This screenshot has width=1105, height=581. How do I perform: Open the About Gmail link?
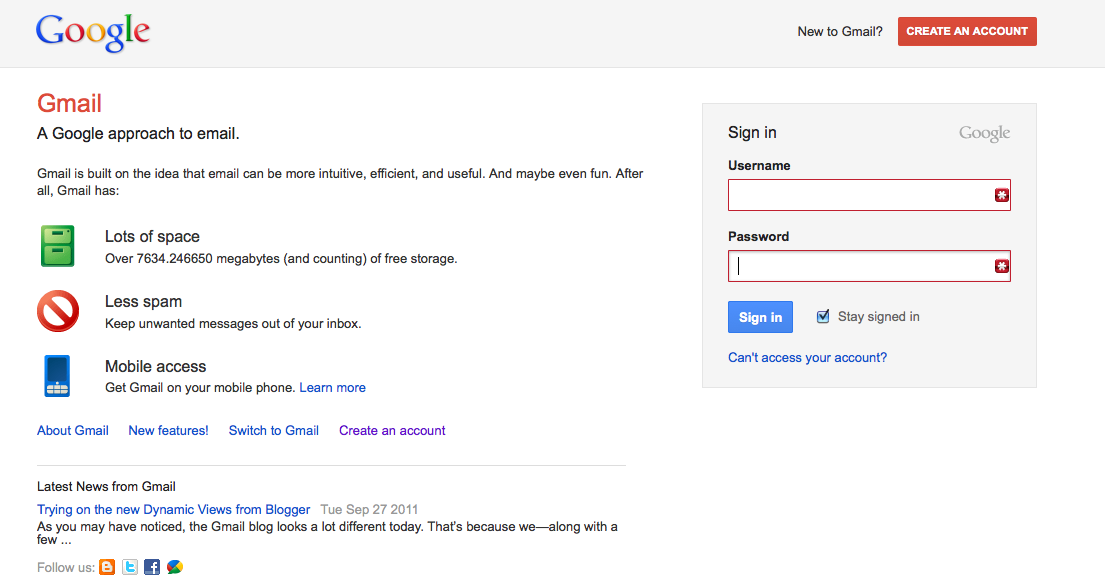[73, 431]
